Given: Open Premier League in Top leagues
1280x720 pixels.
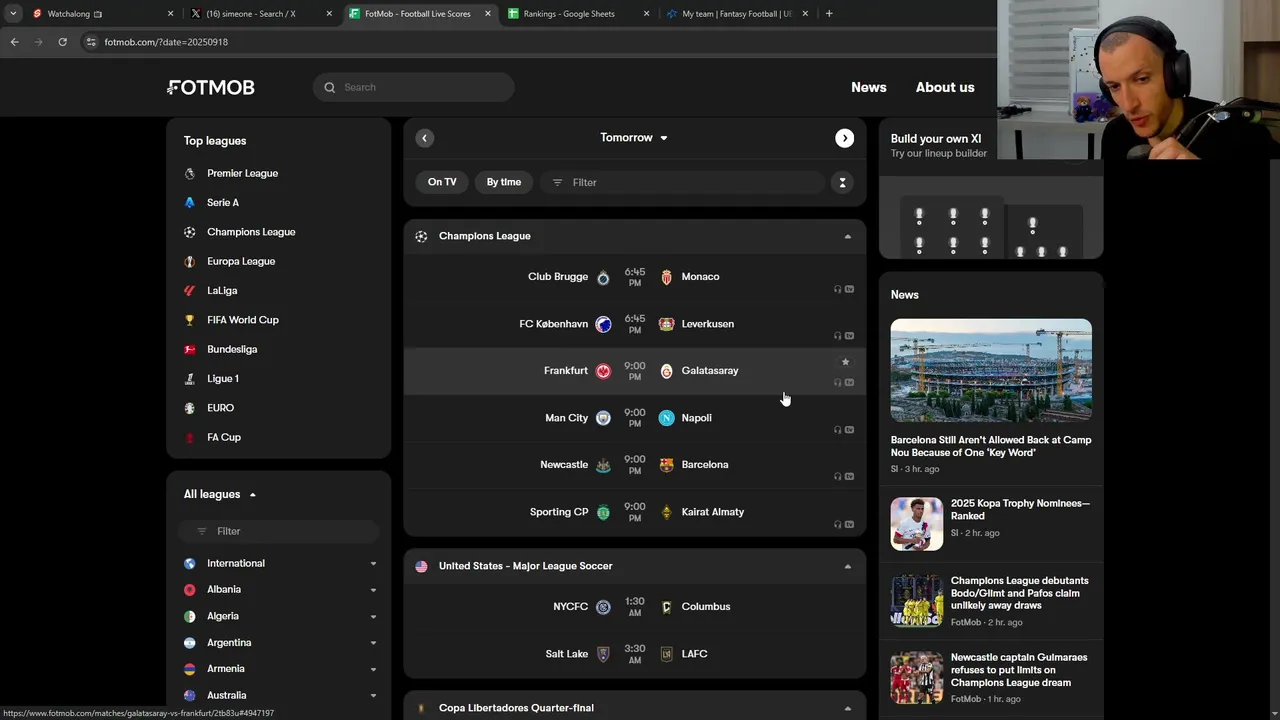Looking at the screenshot, I should (x=242, y=173).
